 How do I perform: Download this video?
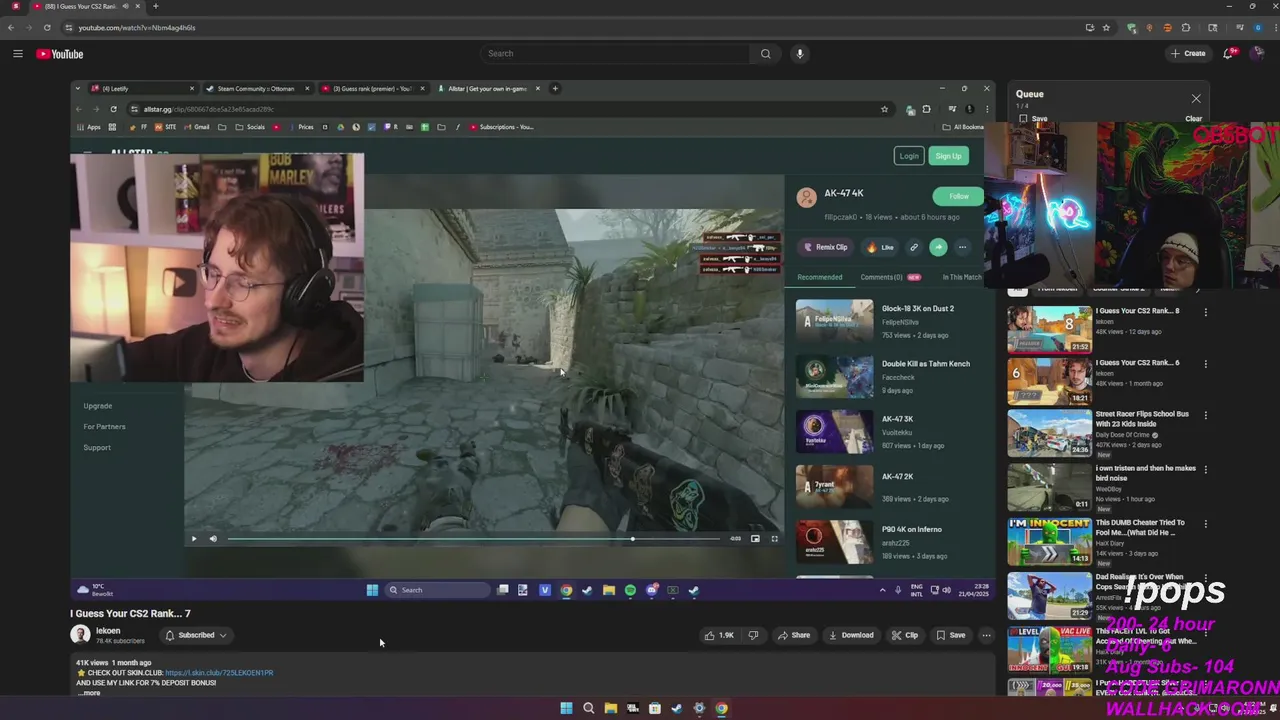click(x=851, y=635)
